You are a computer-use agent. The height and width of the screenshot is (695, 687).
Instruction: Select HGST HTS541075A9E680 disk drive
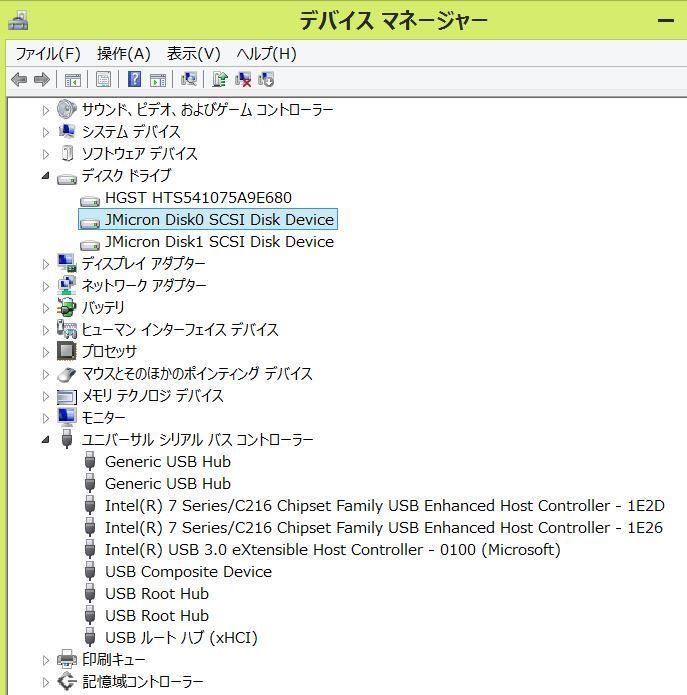(198, 198)
